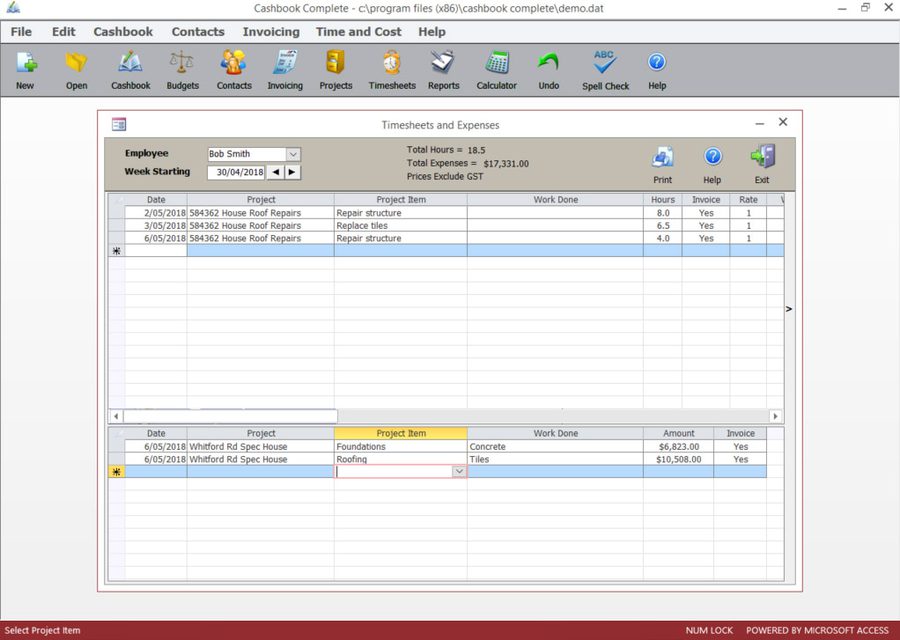
Task: Open the File menu
Action: click(x=21, y=32)
